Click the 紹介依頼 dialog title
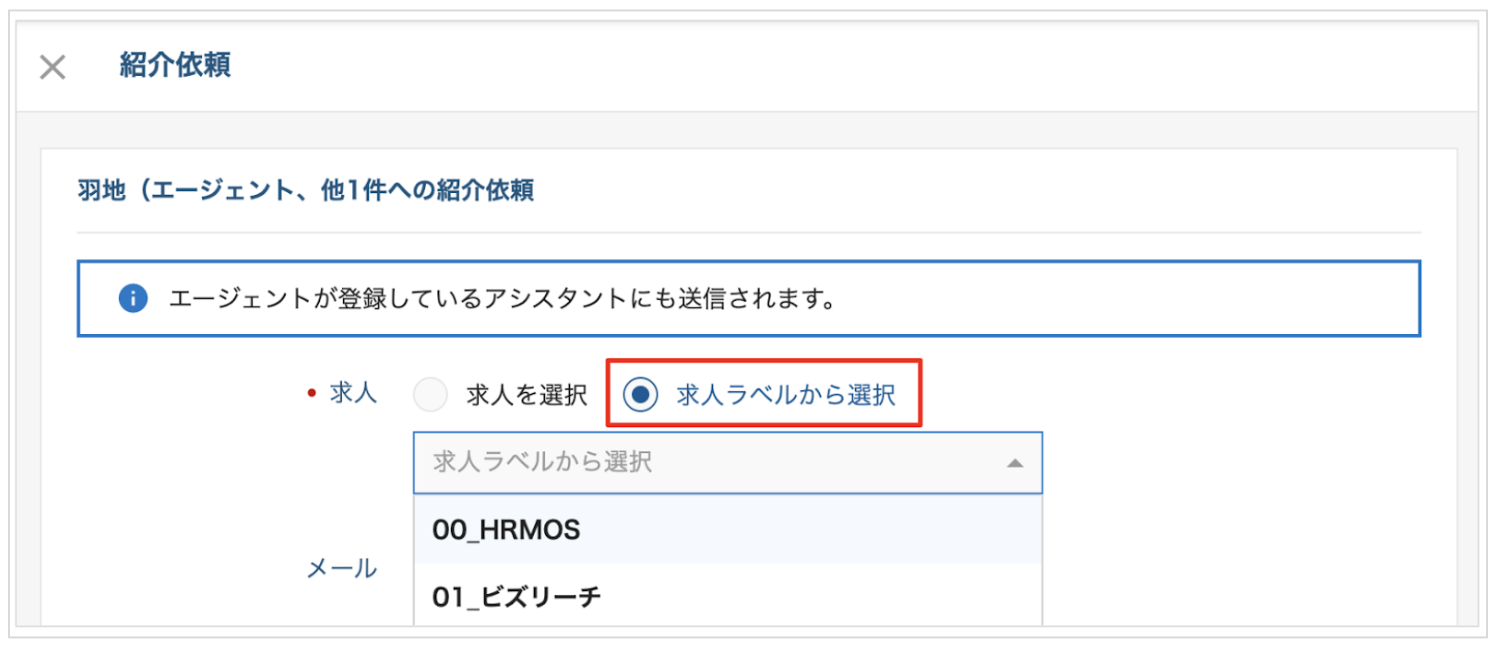Image resolution: width=1498 pixels, height=654 pixels. (x=176, y=66)
